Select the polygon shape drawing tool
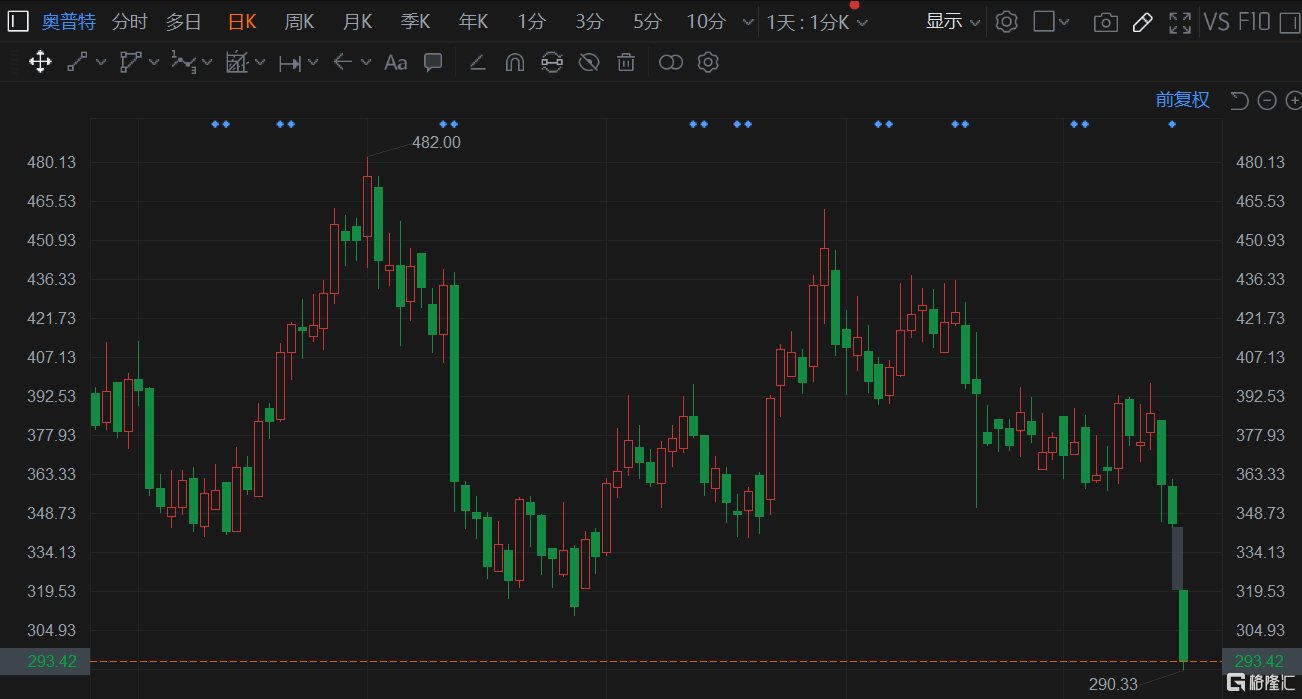 (131, 62)
